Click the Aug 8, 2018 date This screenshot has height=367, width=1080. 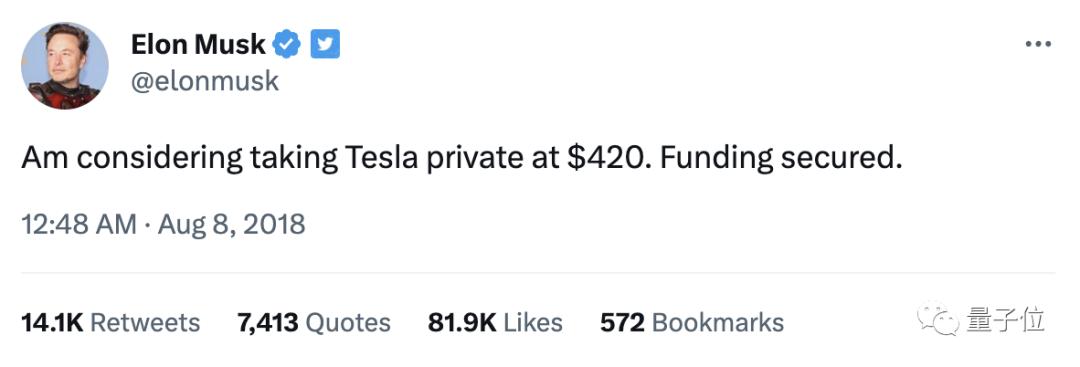(x=231, y=225)
